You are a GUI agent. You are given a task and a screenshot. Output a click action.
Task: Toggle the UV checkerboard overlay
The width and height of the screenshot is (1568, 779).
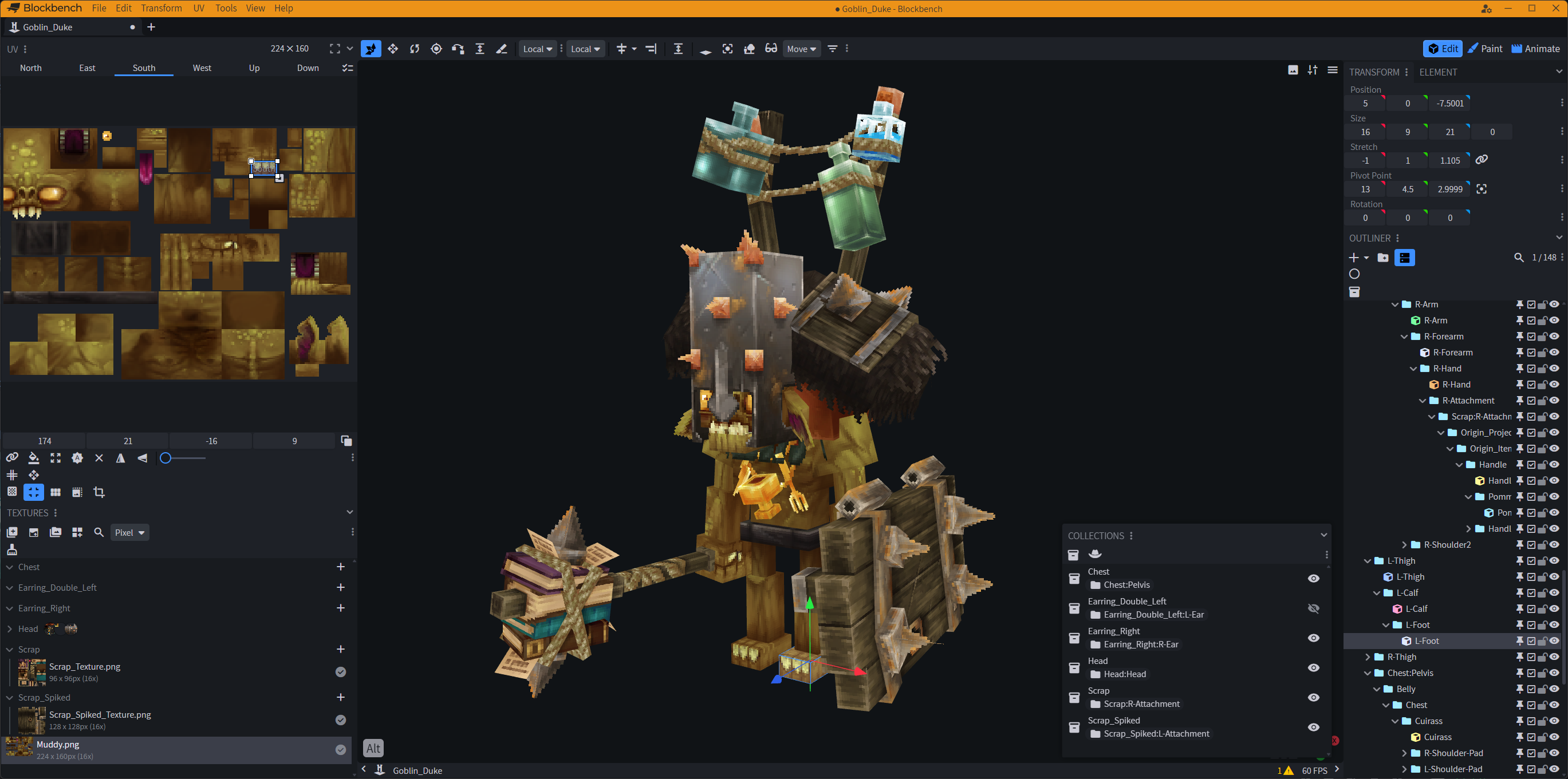(12, 492)
